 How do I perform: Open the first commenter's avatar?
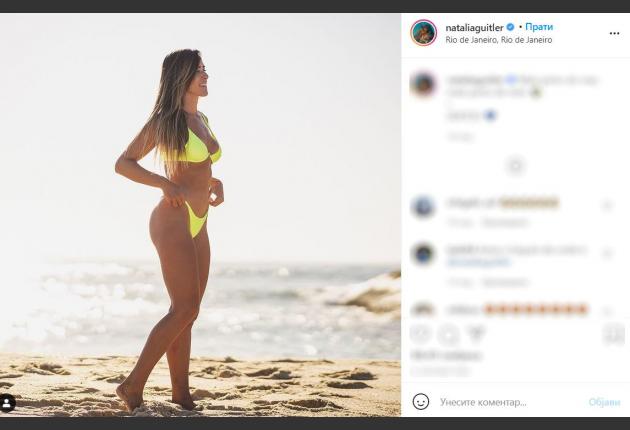[424, 206]
